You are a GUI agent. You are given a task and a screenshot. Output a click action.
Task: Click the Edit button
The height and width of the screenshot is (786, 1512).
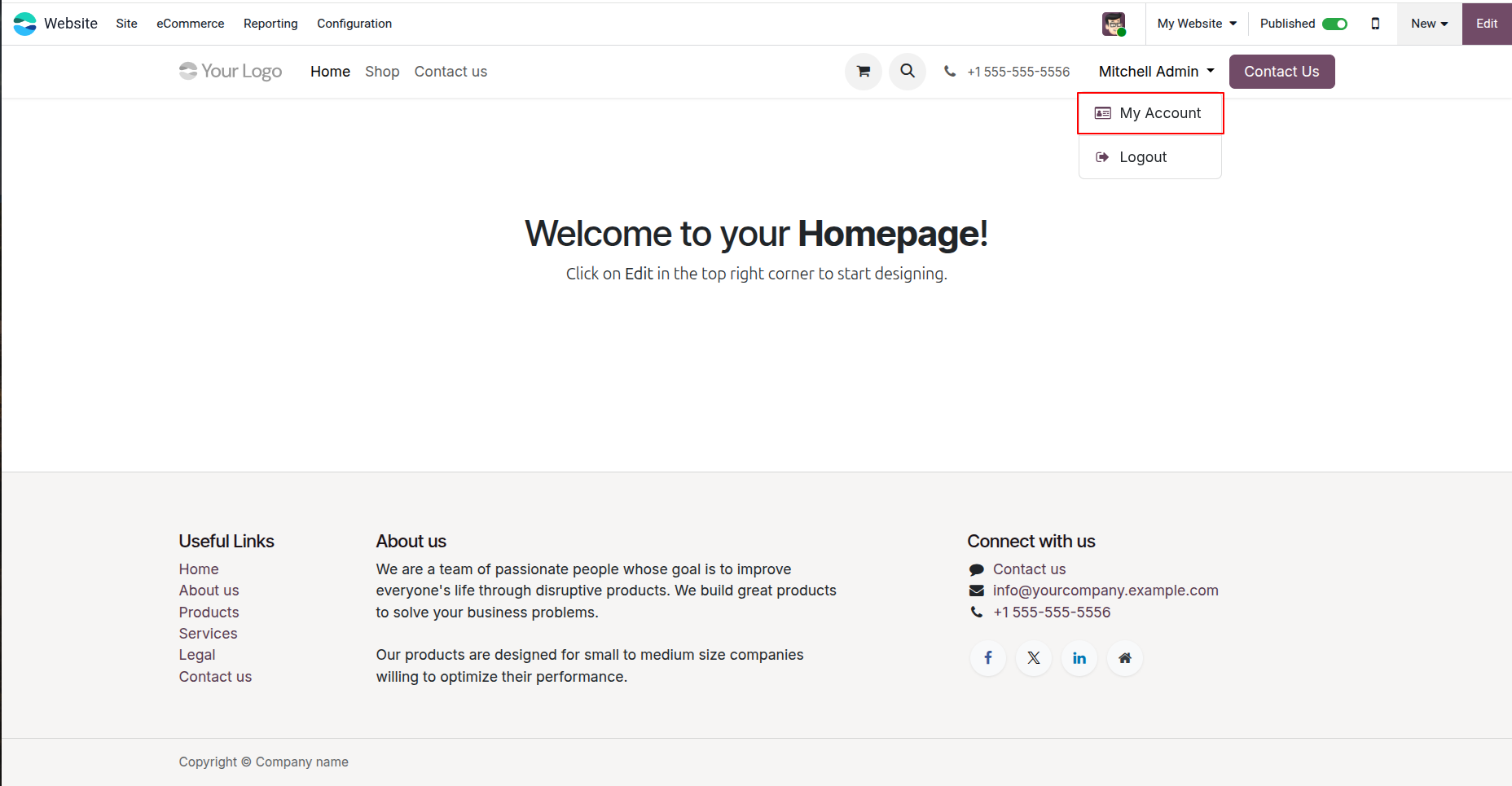(x=1487, y=24)
